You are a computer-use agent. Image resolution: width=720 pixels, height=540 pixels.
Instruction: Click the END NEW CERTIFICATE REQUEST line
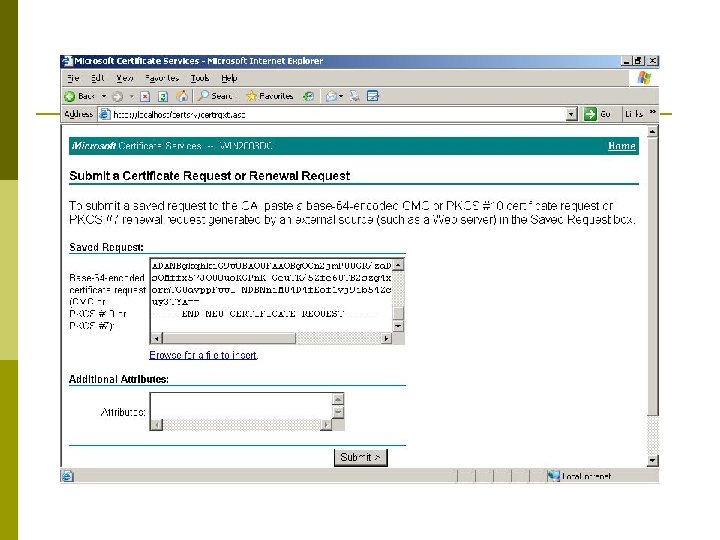pos(264,314)
